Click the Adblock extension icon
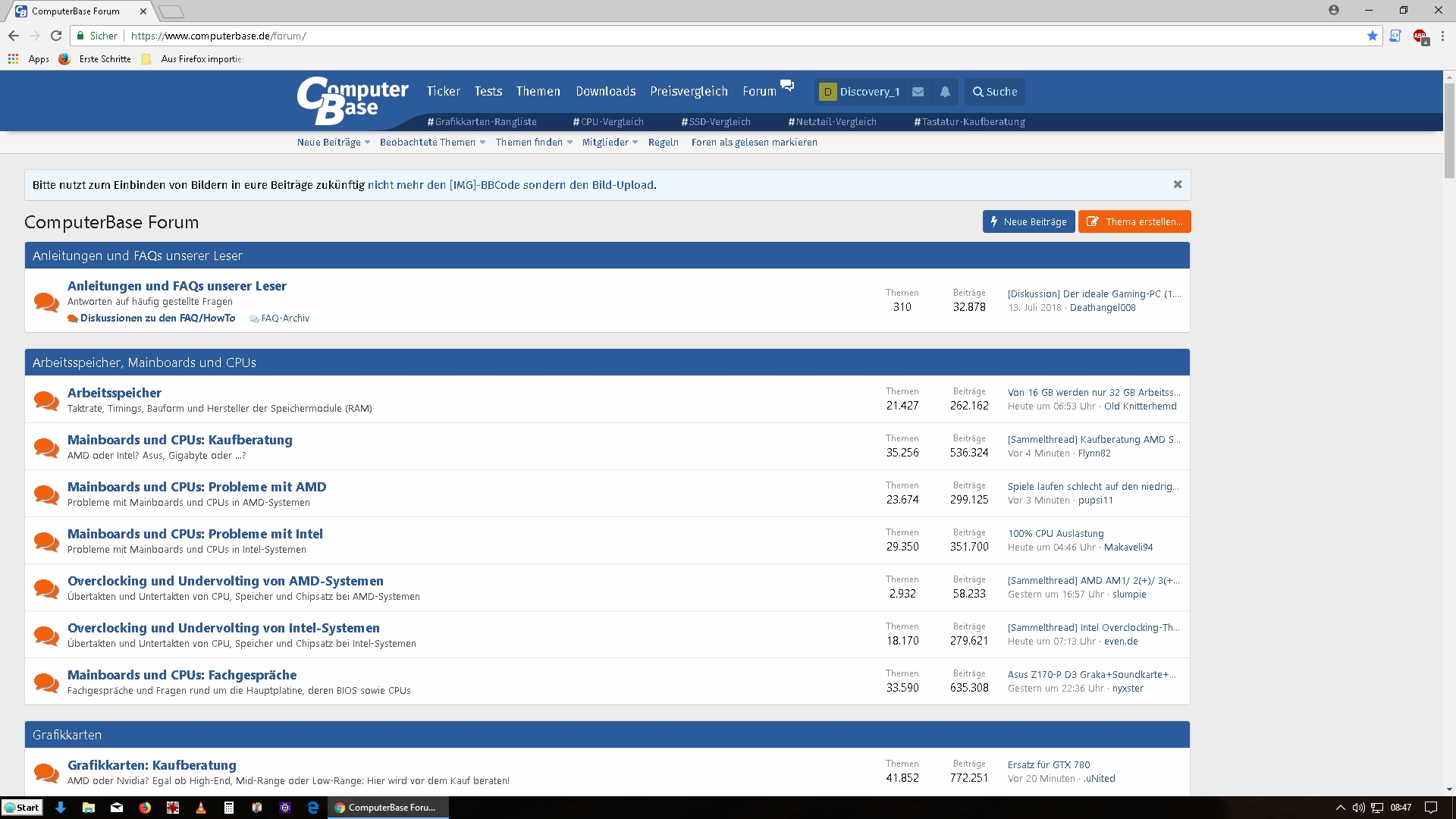Screen dimensions: 1456x819 (x=1420, y=36)
